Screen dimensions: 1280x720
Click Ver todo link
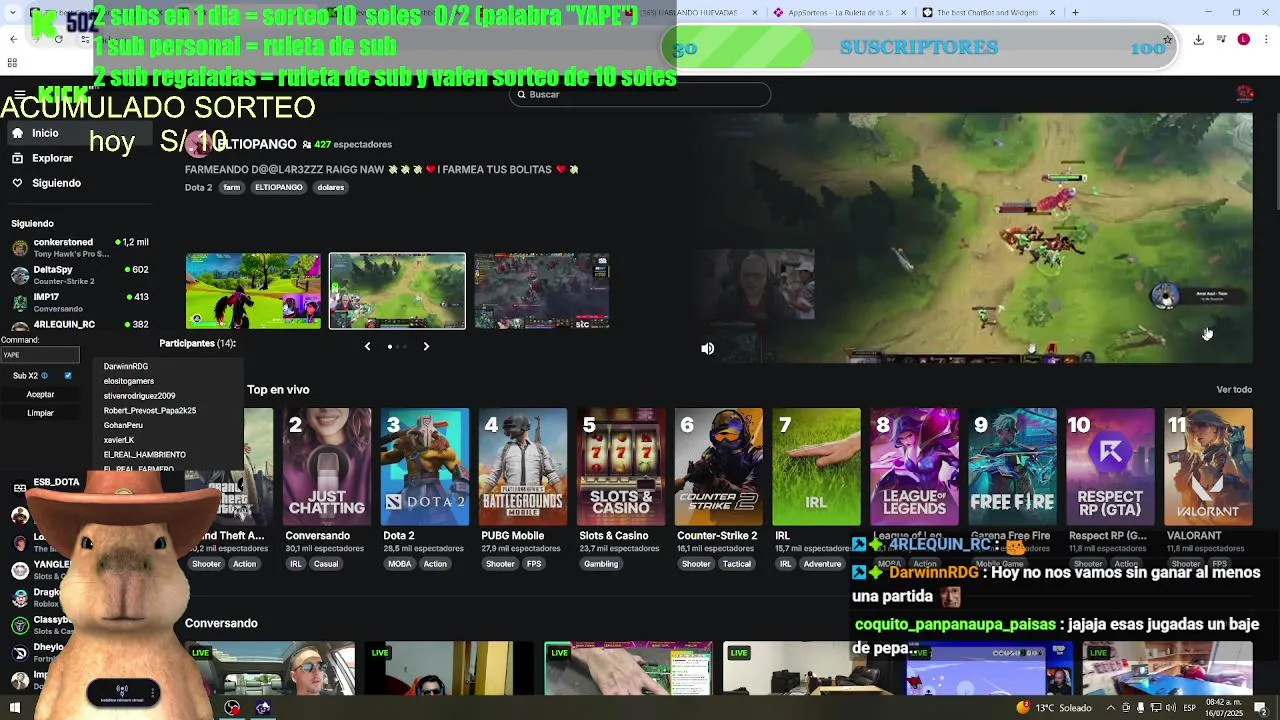point(1234,390)
